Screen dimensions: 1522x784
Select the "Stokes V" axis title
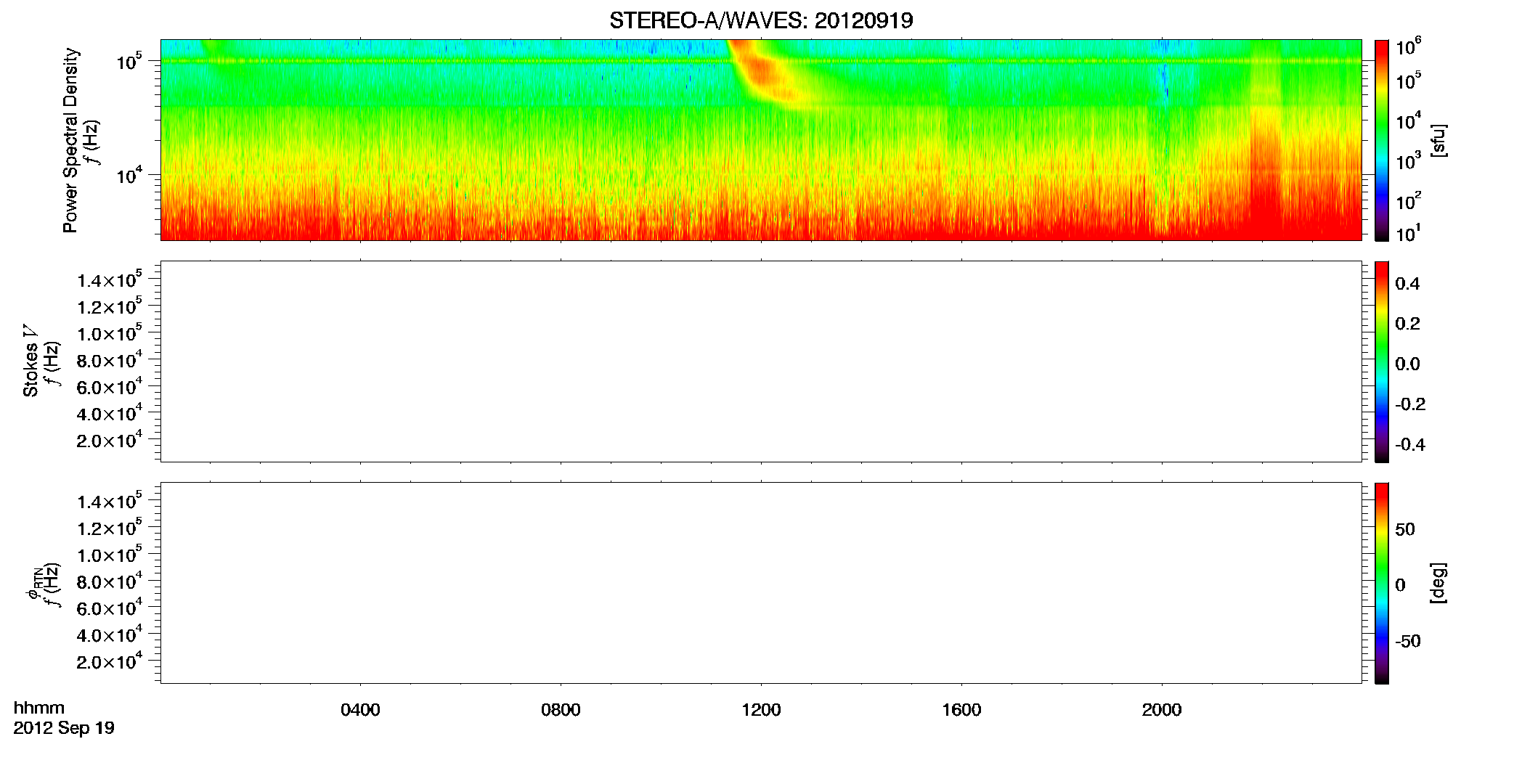point(30,361)
